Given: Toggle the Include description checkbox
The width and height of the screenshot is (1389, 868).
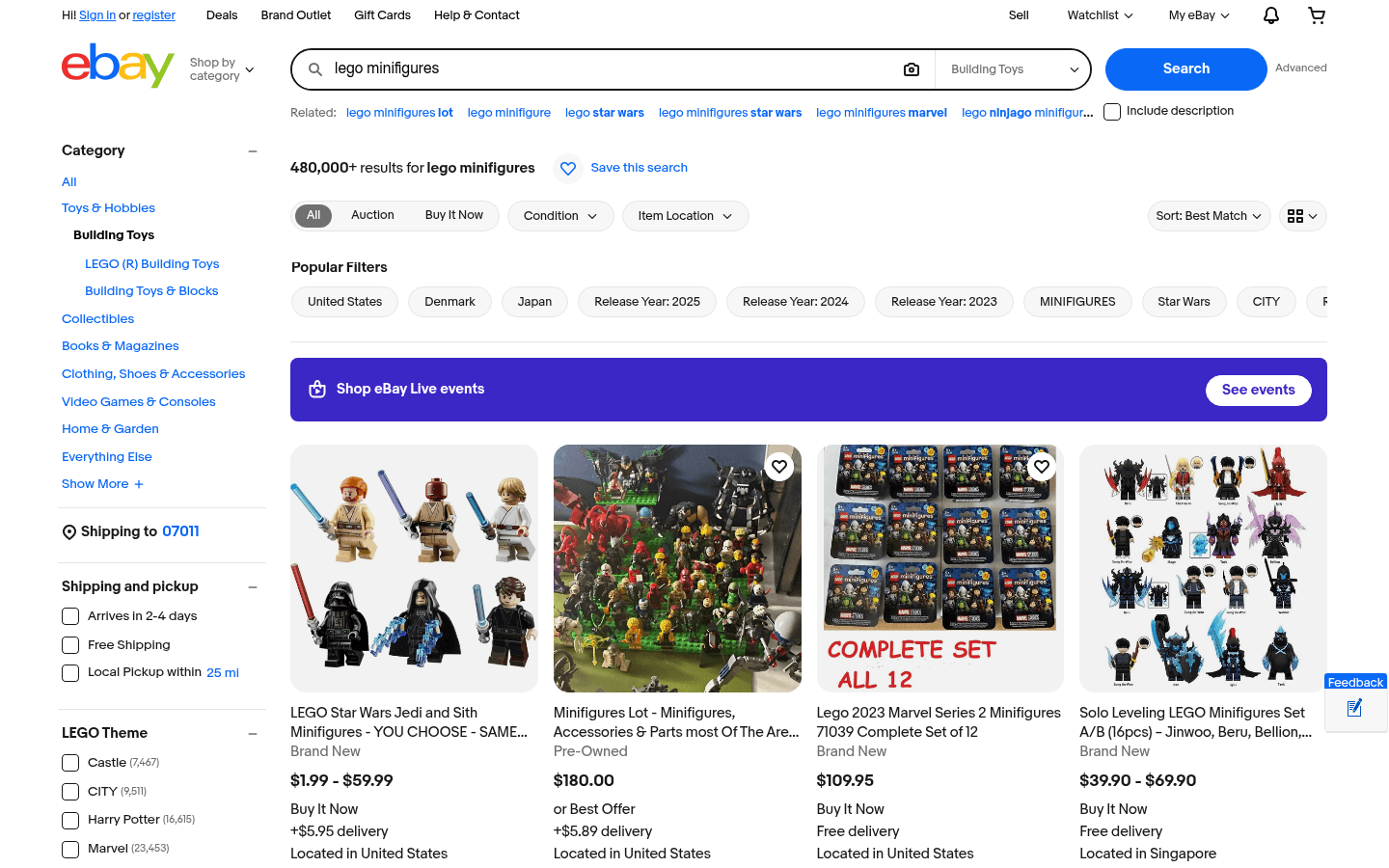Looking at the screenshot, I should pos(1112,112).
